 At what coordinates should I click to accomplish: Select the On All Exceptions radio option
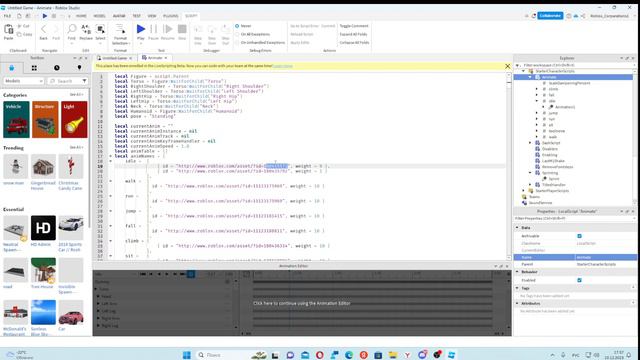237,34
